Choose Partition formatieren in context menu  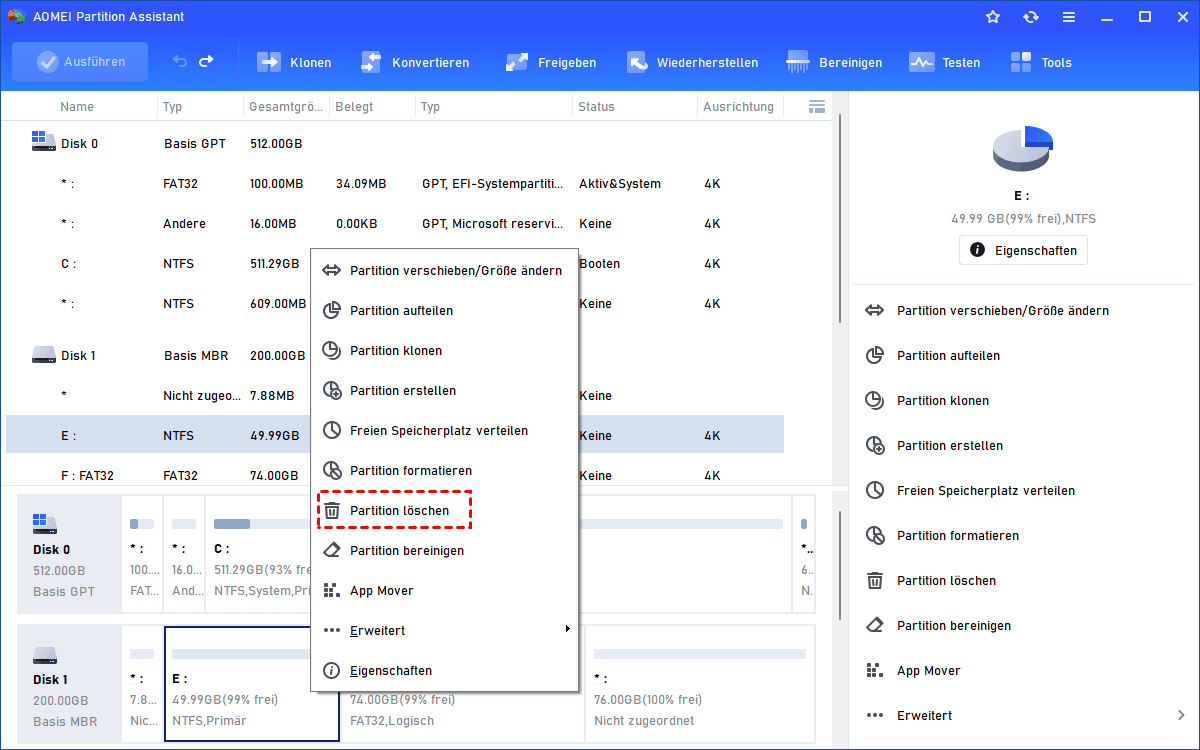coord(445,471)
